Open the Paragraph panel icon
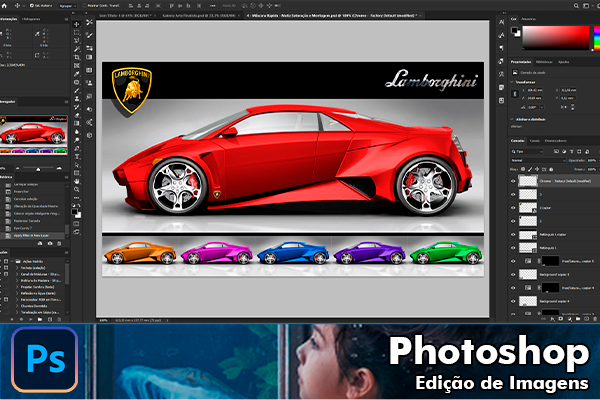 pyautogui.click(x=501, y=48)
